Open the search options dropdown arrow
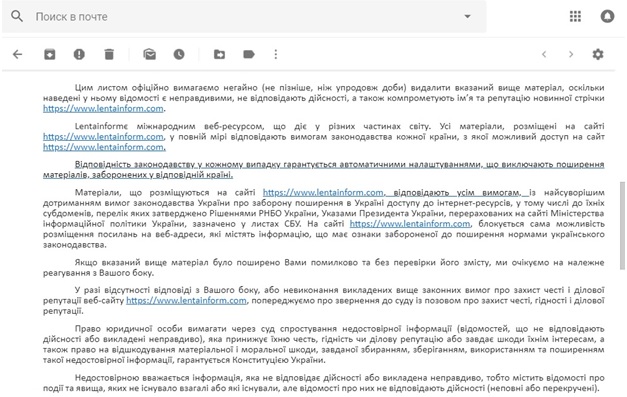Image resolution: width=627 pixels, height=397 pixels. [467, 16]
